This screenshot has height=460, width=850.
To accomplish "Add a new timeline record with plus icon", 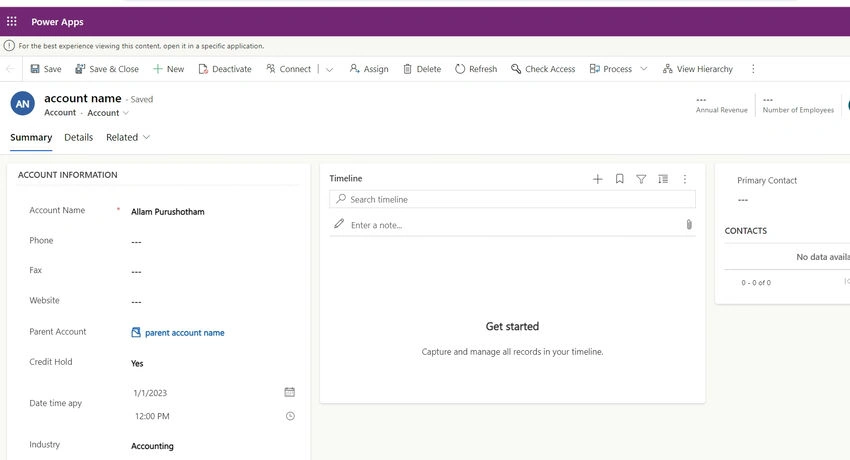I will tap(597, 179).
